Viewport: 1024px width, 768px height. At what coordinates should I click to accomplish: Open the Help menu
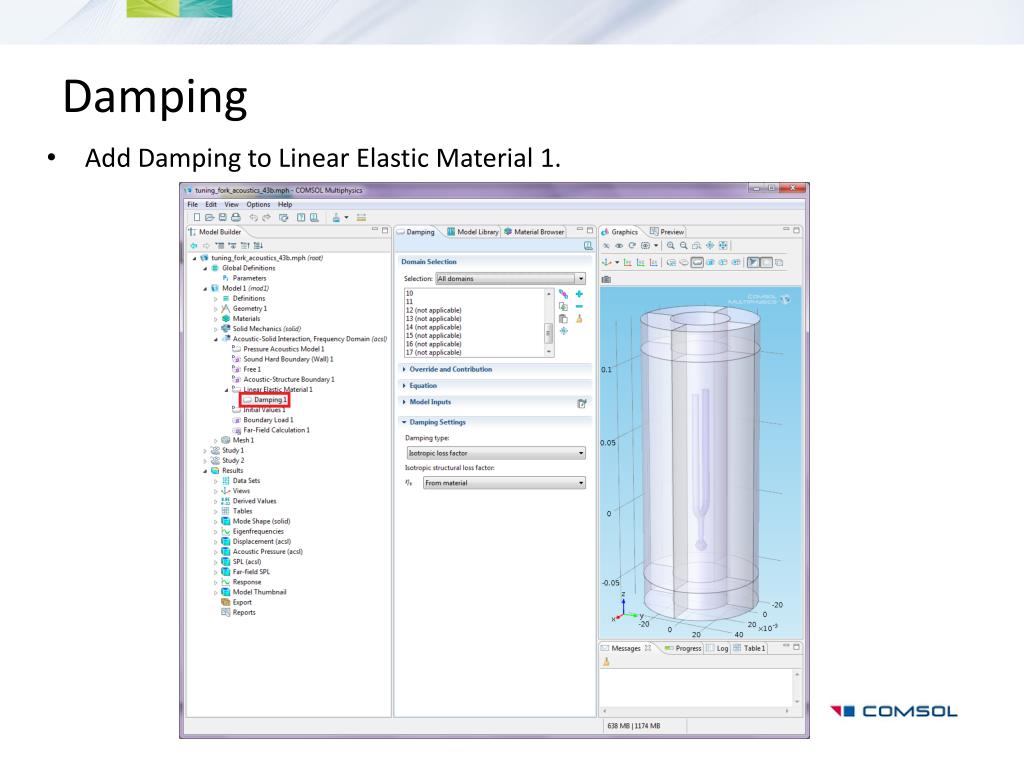click(285, 204)
